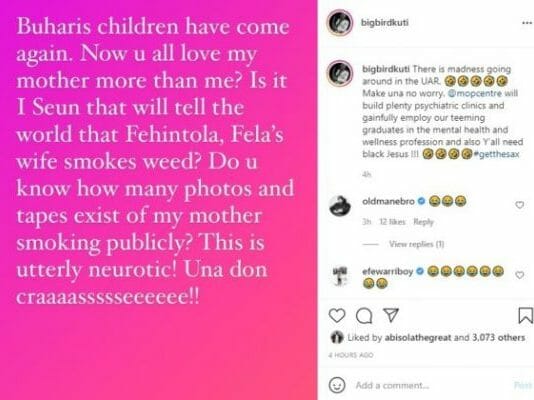The width and height of the screenshot is (534, 400).
Task: Open bigbirdkuti header profile picture
Action: [x=340, y=23]
